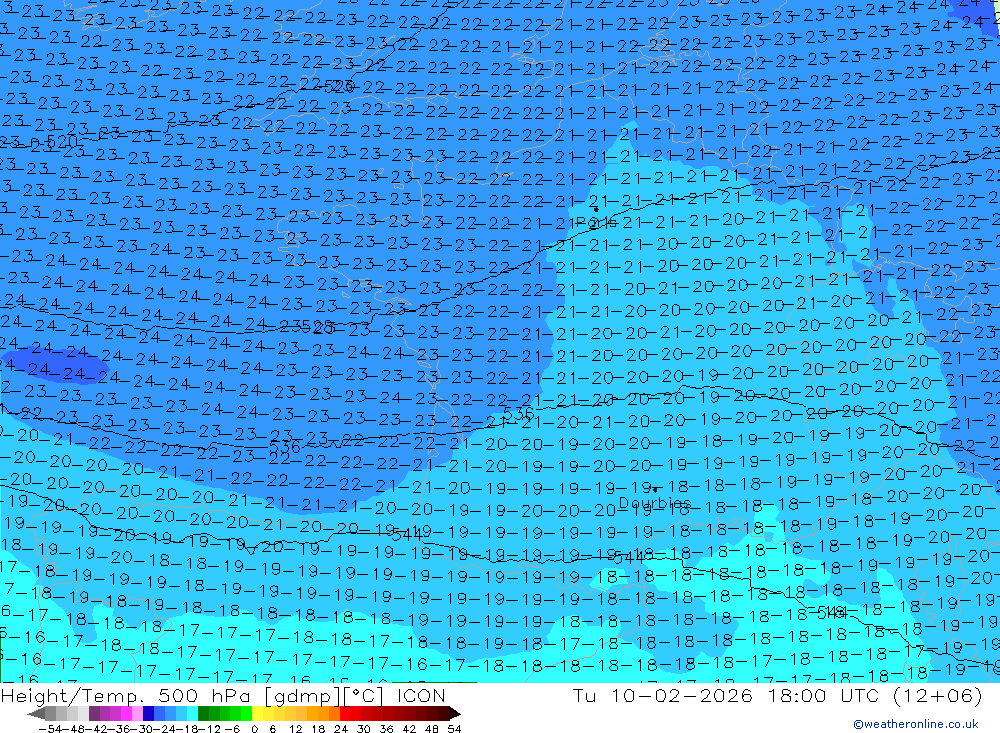1000x733 pixels.
Task: Click the 528 height contour label
Action: pyautogui.click(x=317, y=327)
